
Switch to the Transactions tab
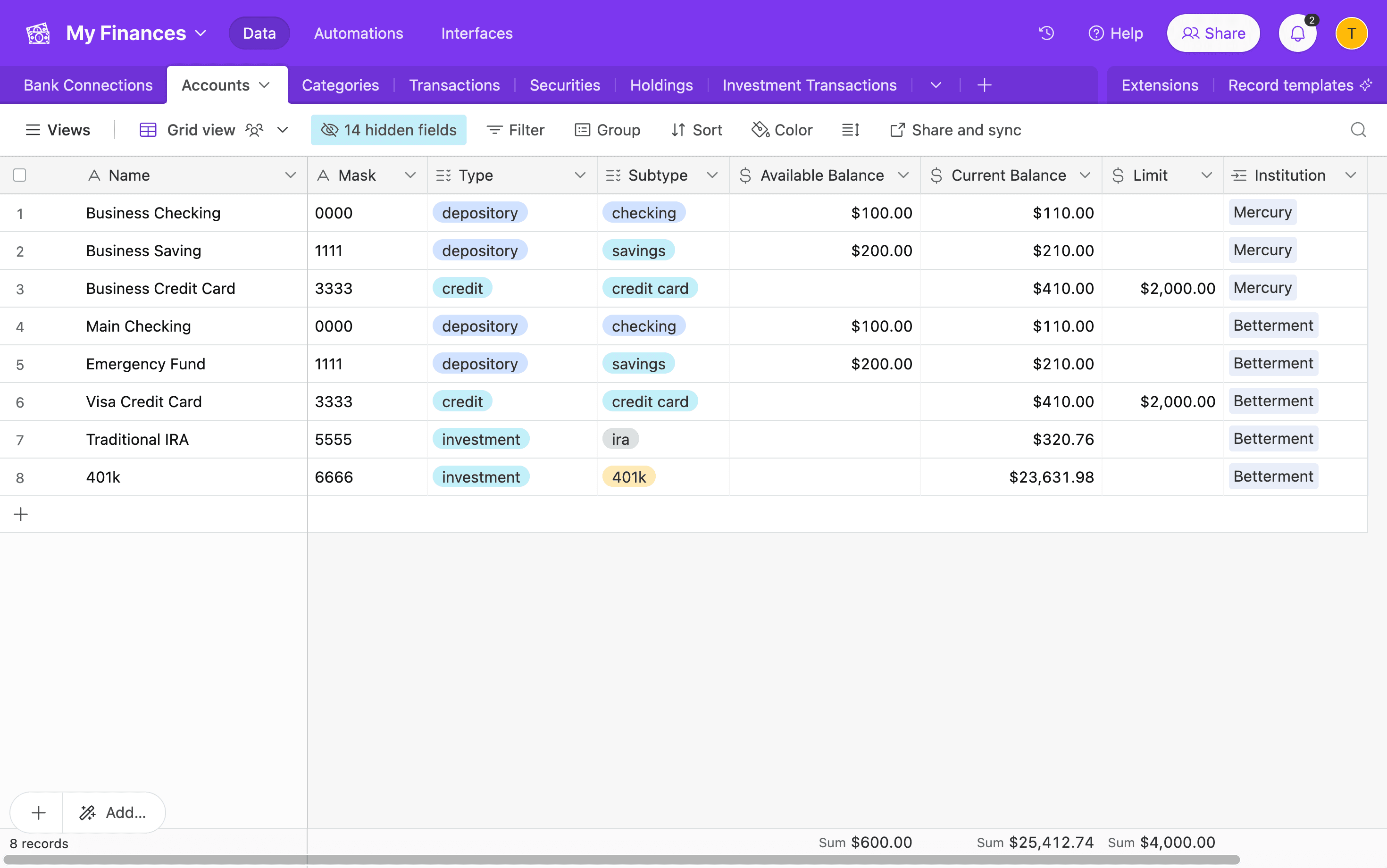tap(454, 84)
